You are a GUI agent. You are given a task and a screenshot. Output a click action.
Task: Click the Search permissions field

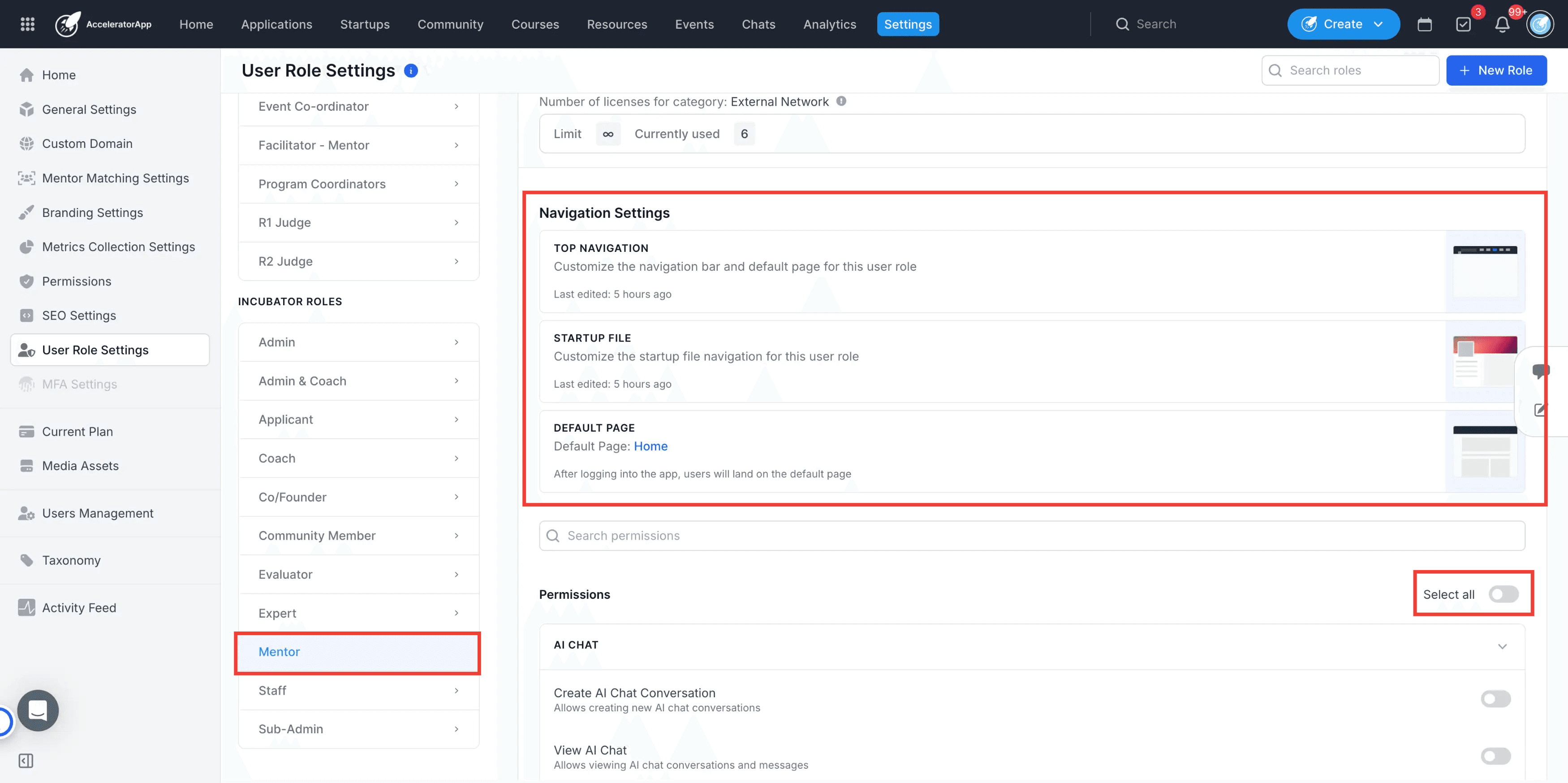[1032, 536]
